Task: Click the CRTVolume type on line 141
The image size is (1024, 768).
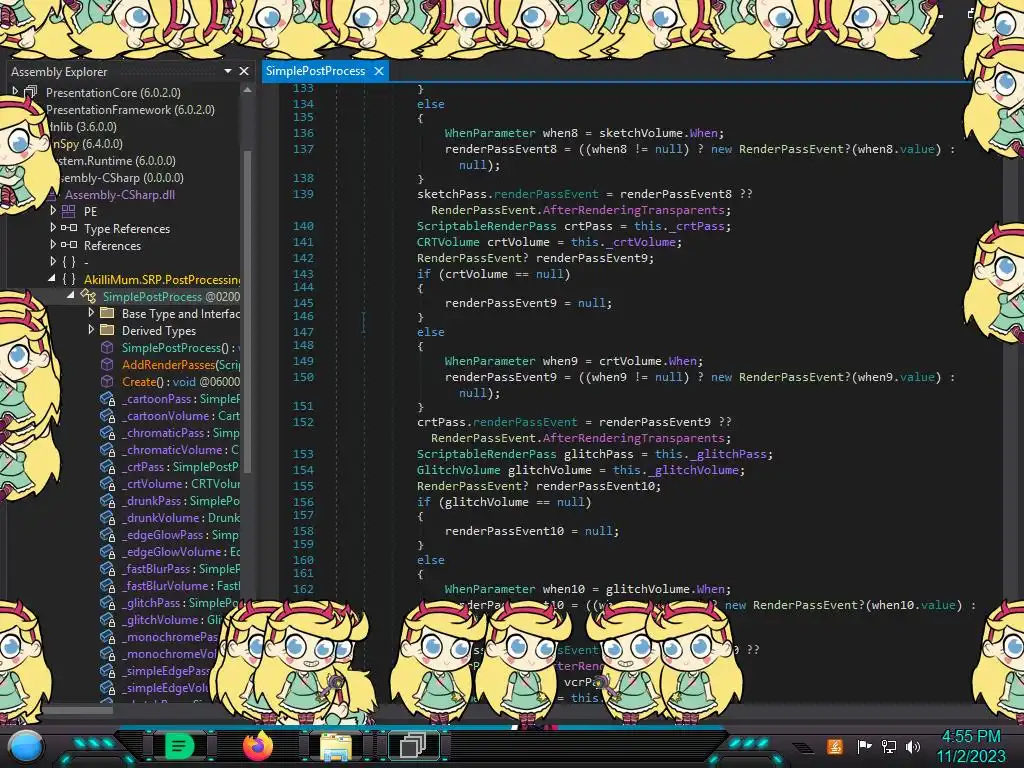Action: pos(448,242)
